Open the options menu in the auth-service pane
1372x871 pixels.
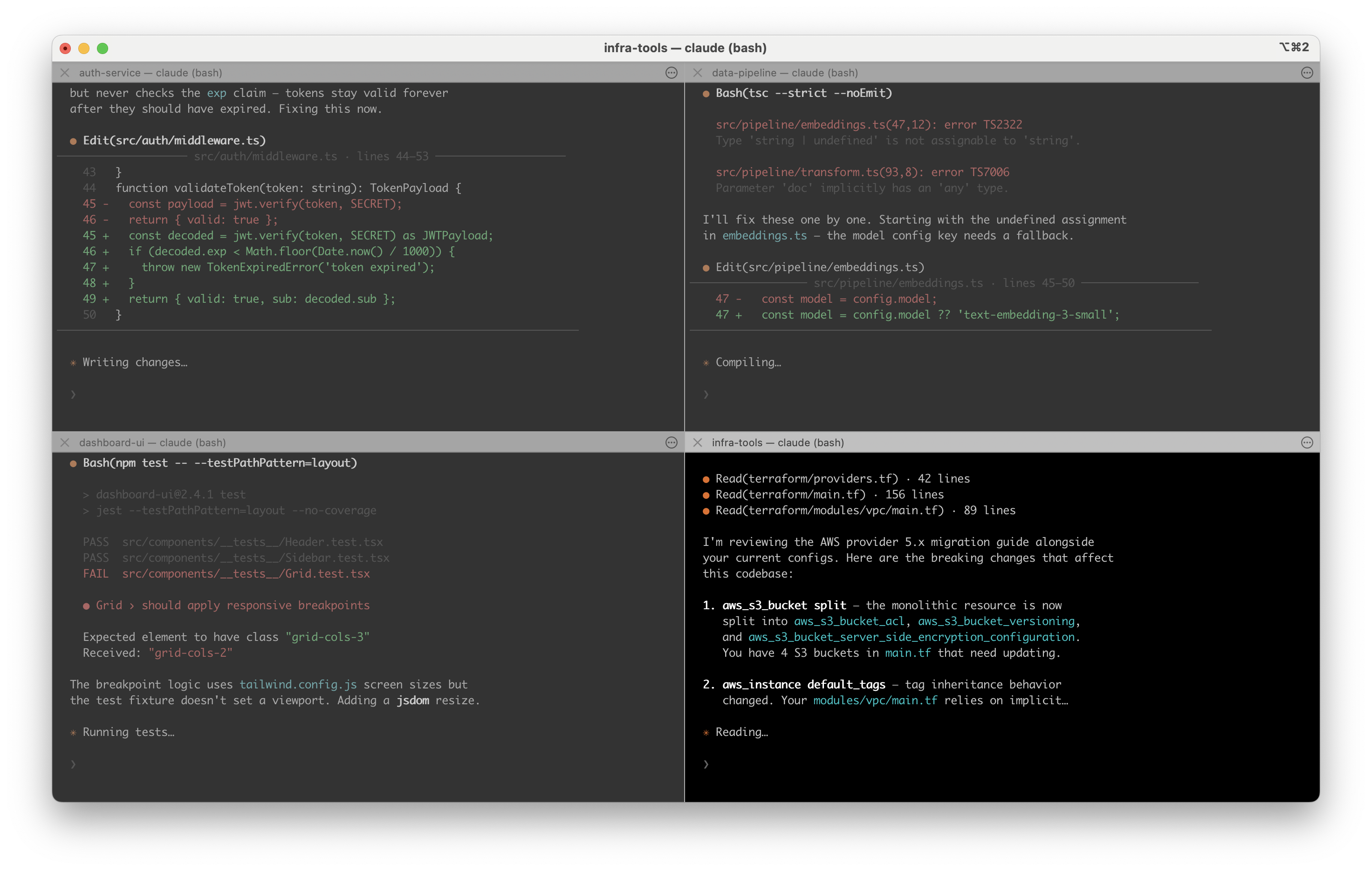click(670, 73)
